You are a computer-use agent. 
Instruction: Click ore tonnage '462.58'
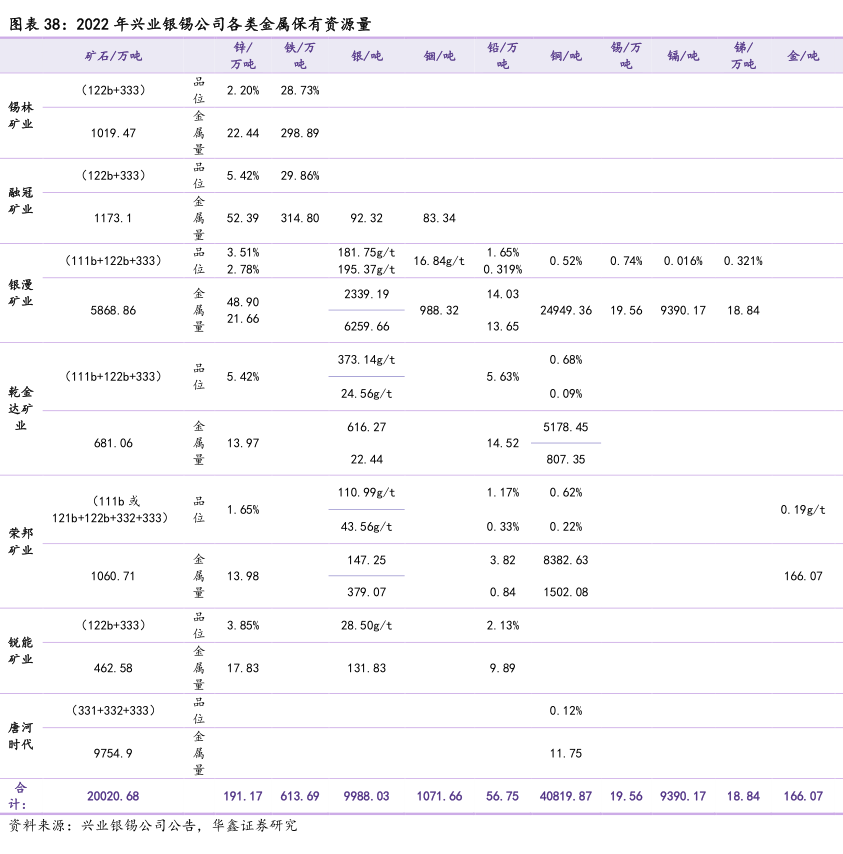click(113, 668)
